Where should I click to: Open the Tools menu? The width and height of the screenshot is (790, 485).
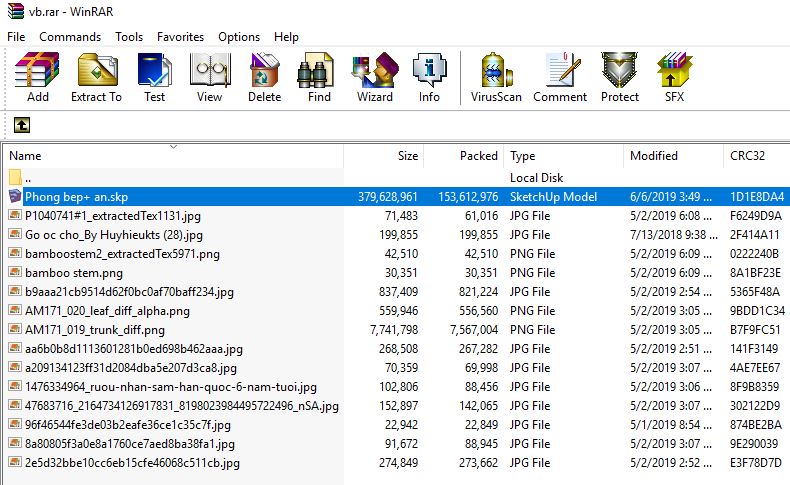(129, 37)
